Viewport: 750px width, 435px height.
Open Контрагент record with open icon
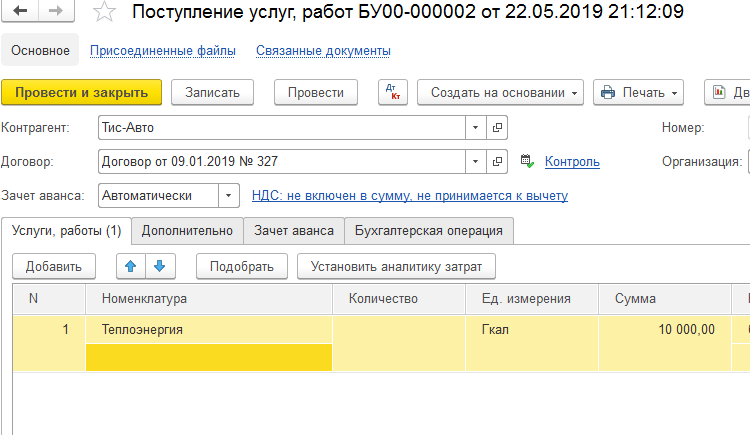tap(497, 128)
